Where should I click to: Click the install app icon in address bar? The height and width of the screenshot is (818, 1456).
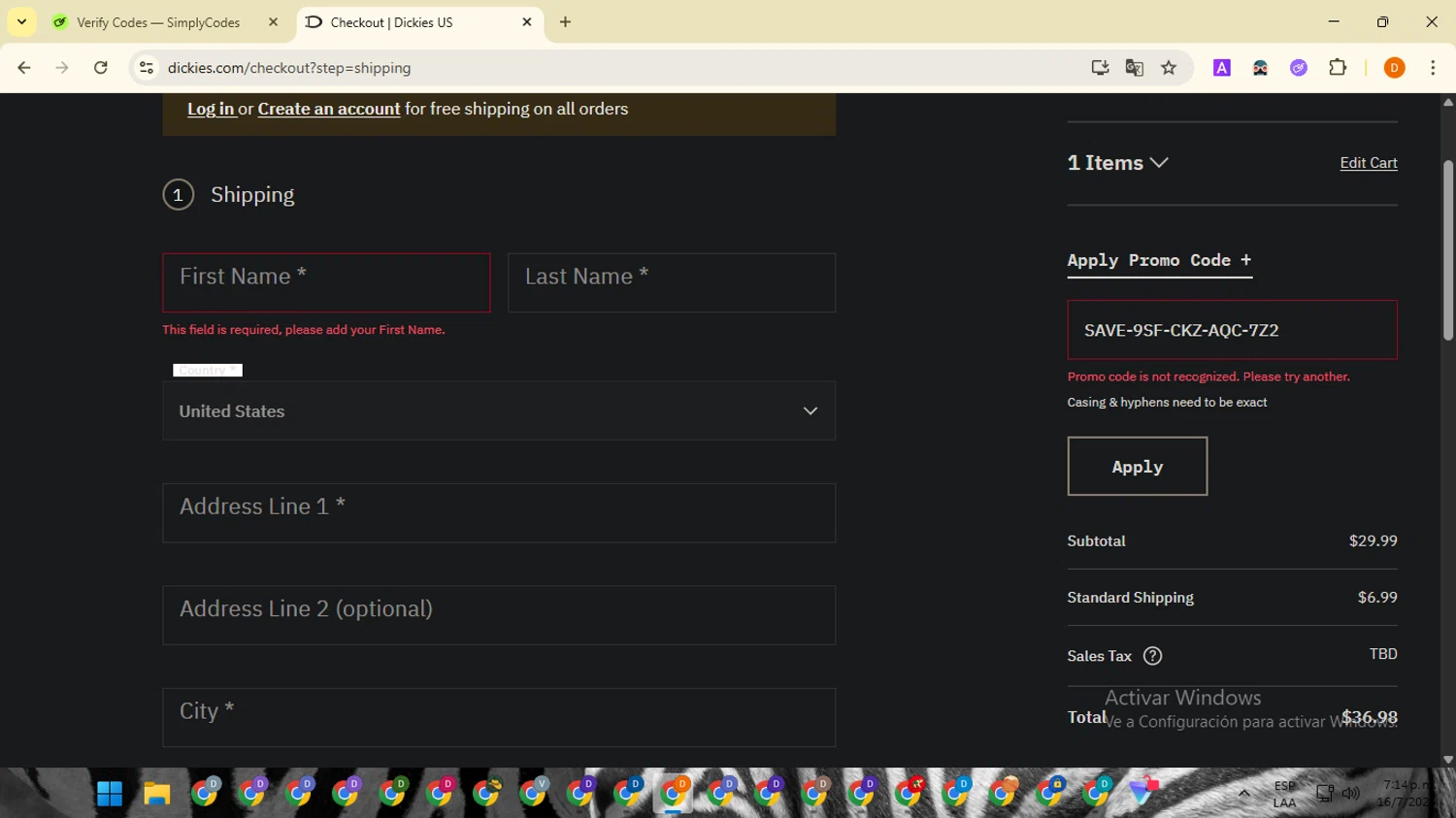pos(1100,68)
